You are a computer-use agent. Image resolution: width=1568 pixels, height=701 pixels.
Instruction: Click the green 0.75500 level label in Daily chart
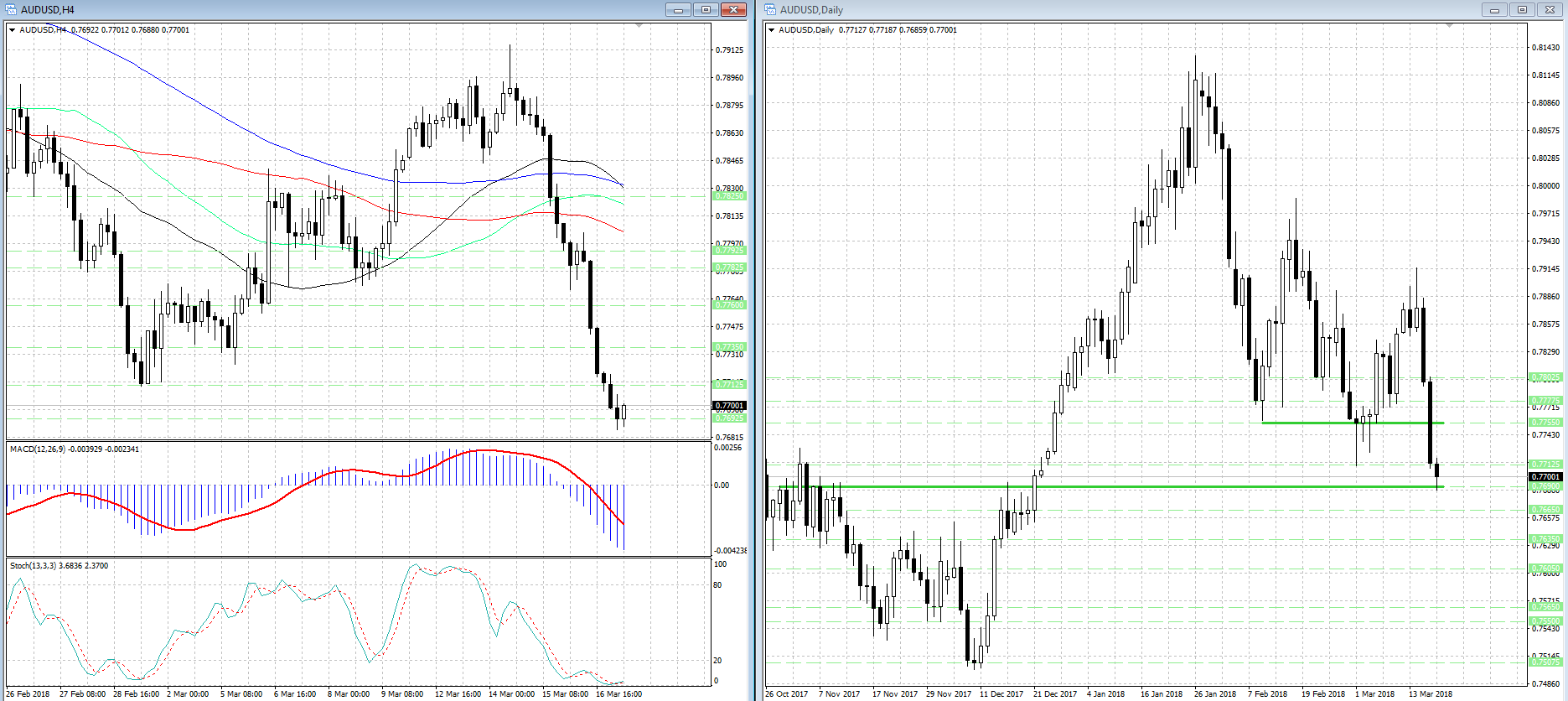tap(1545, 621)
